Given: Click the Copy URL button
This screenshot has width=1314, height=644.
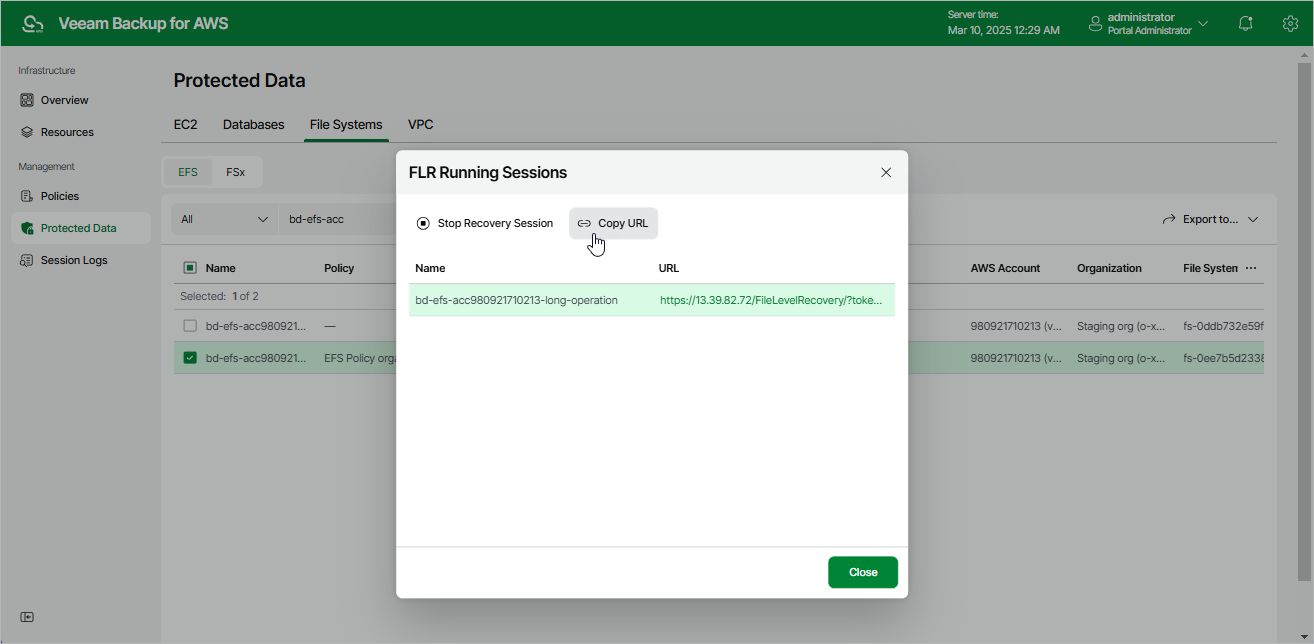Looking at the screenshot, I should (x=613, y=223).
